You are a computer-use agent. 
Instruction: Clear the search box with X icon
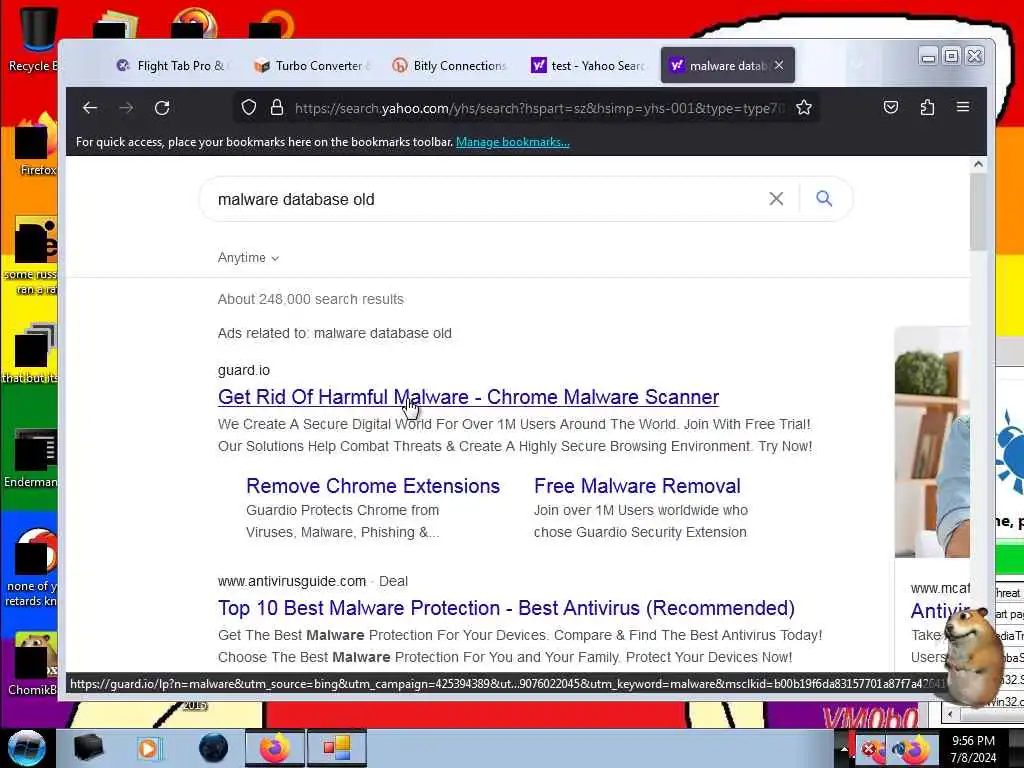(x=776, y=199)
